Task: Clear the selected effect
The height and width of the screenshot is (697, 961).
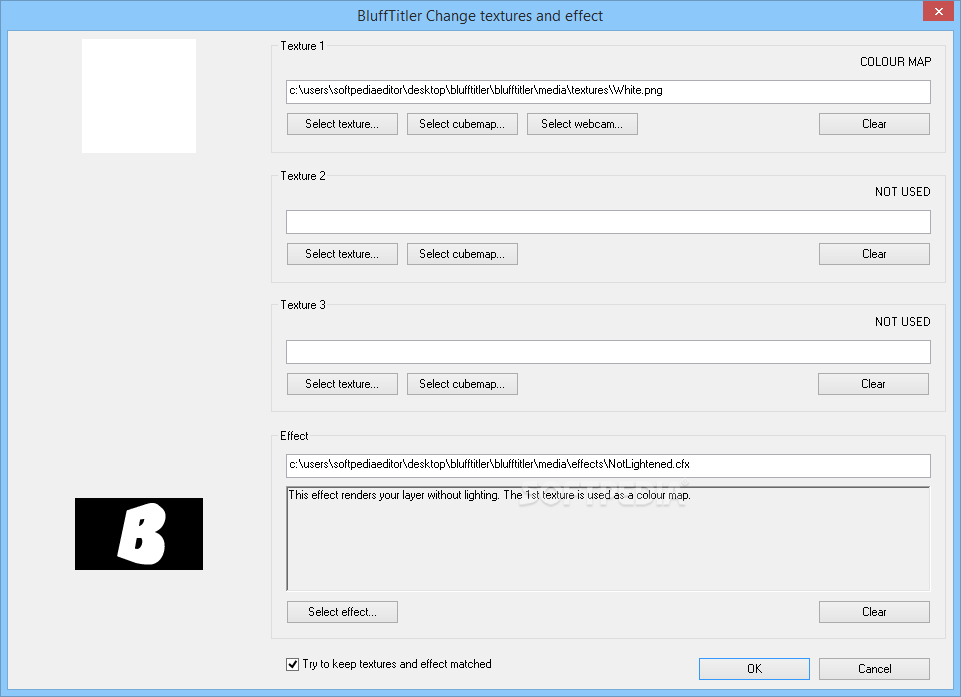Action: click(x=874, y=612)
